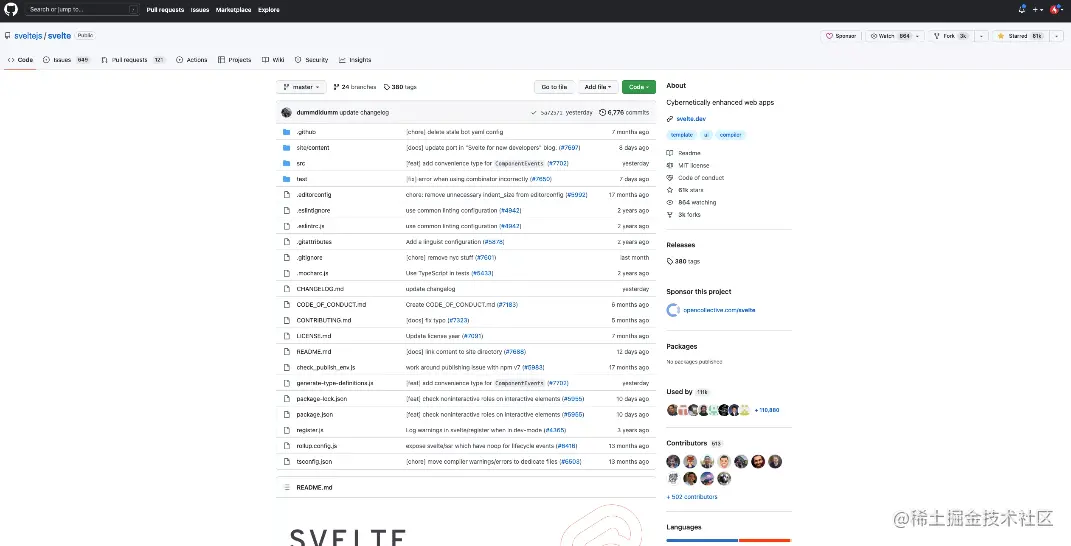Click the Watch button

889,36
